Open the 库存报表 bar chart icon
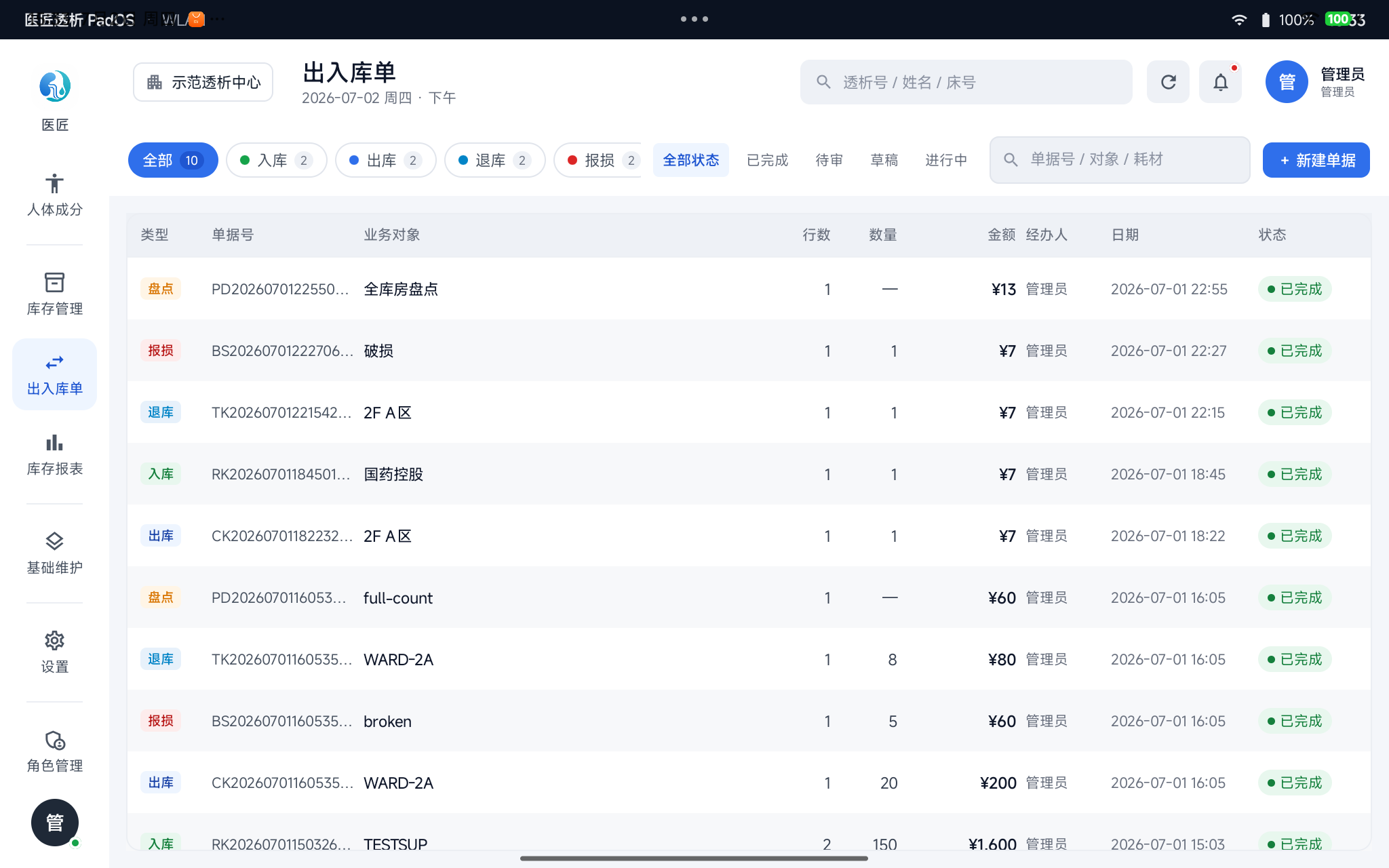The height and width of the screenshot is (868, 1389). click(54, 443)
